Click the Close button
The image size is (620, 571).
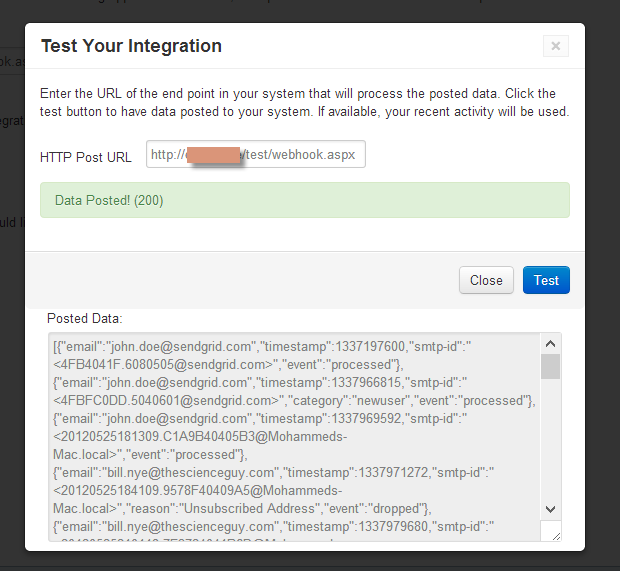(x=486, y=280)
